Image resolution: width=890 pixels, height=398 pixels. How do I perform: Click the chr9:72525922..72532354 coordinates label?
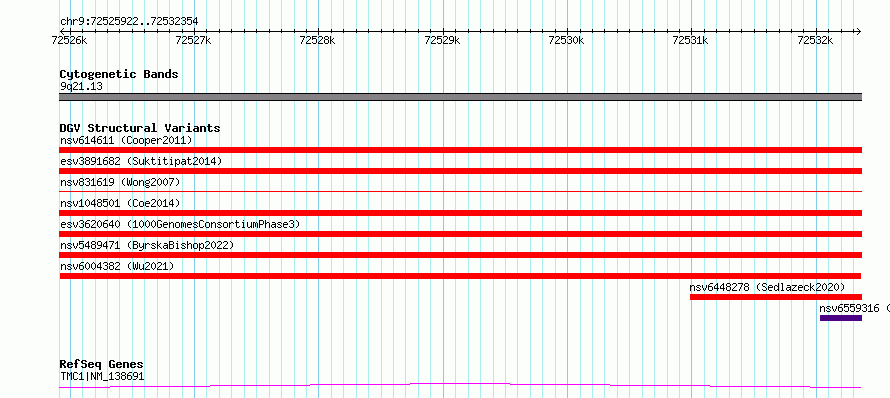[x=129, y=22]
